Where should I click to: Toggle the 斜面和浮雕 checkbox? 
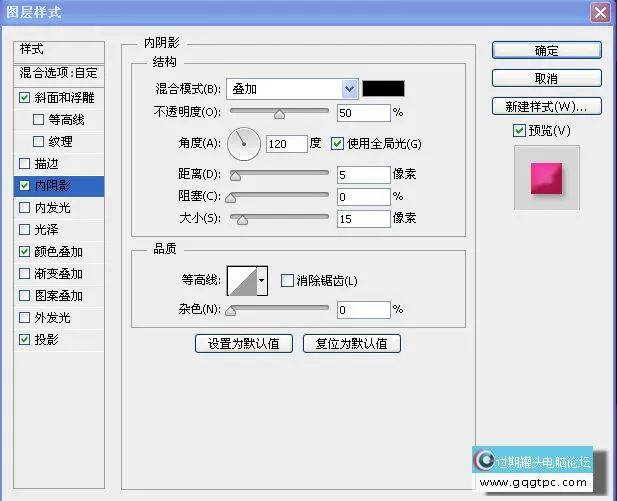click(25, 98)
